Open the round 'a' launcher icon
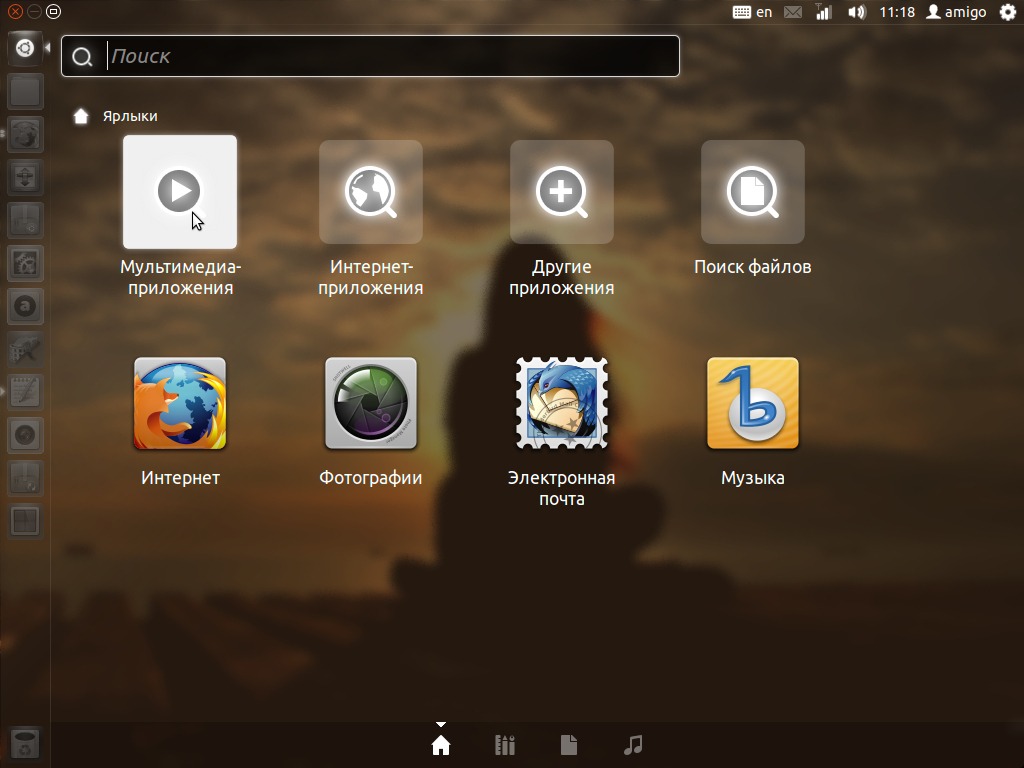Viewport: 1024px width, 768px height. [25, 306]
